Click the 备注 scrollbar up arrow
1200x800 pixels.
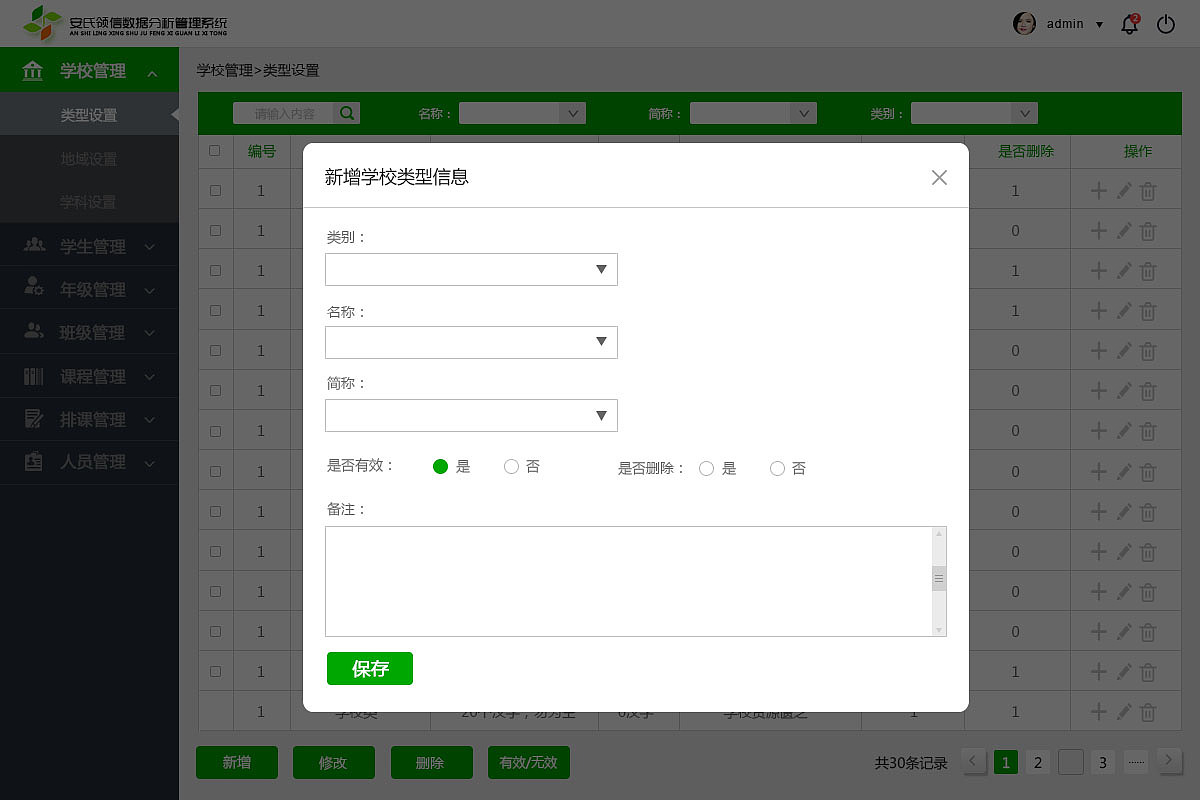(x=939, y=535)
